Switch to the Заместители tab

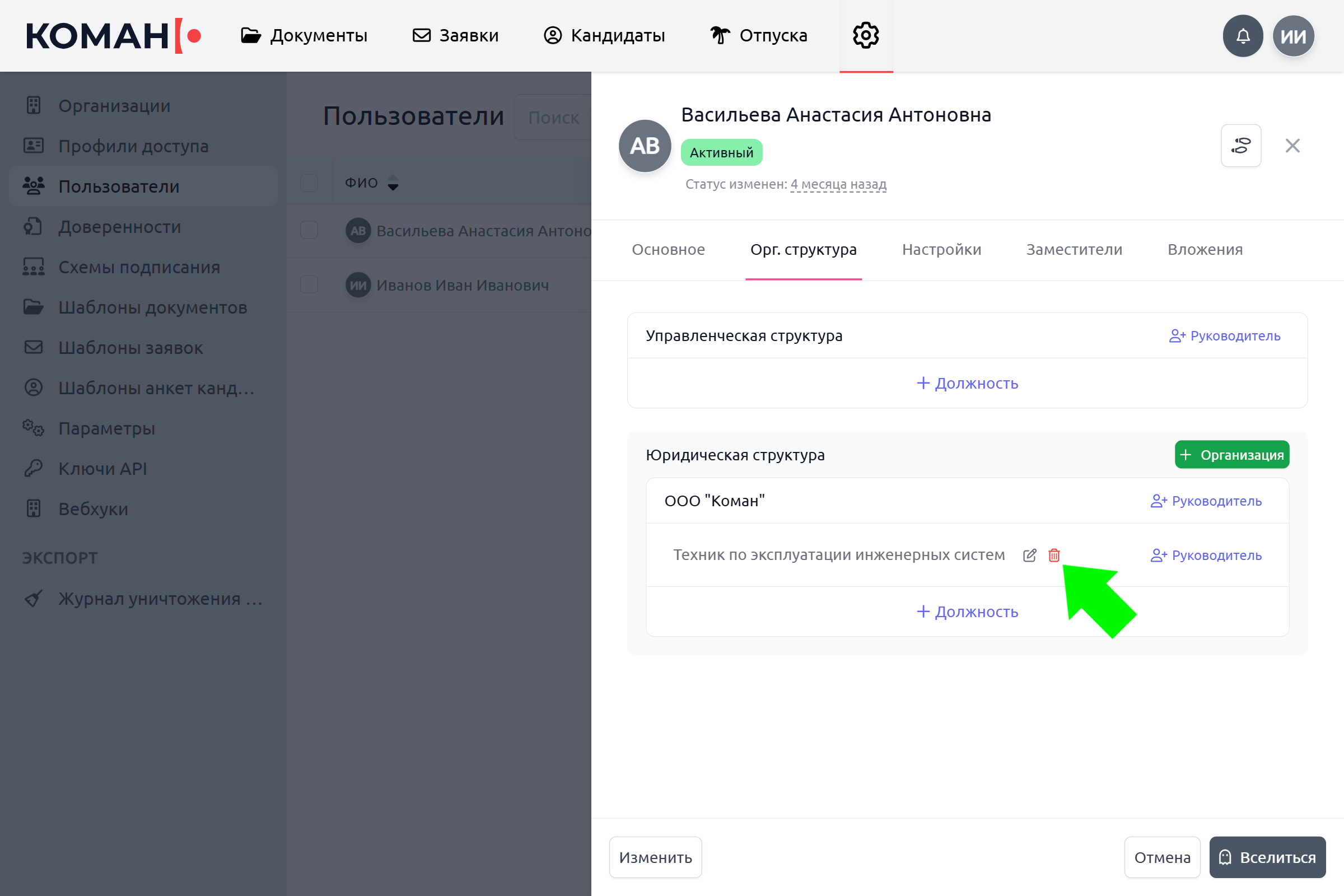(x=1074, y=250)
